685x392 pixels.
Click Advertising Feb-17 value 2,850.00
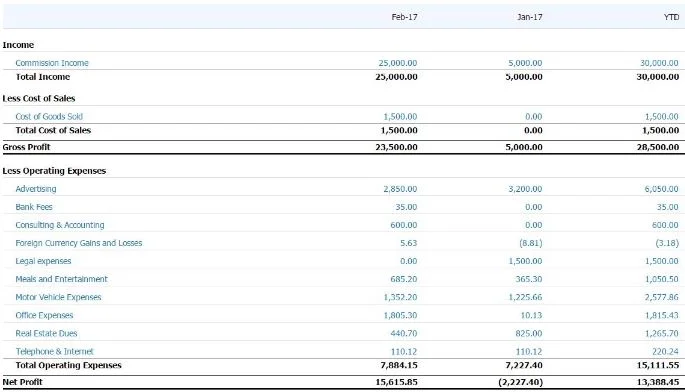coord(400,189)
